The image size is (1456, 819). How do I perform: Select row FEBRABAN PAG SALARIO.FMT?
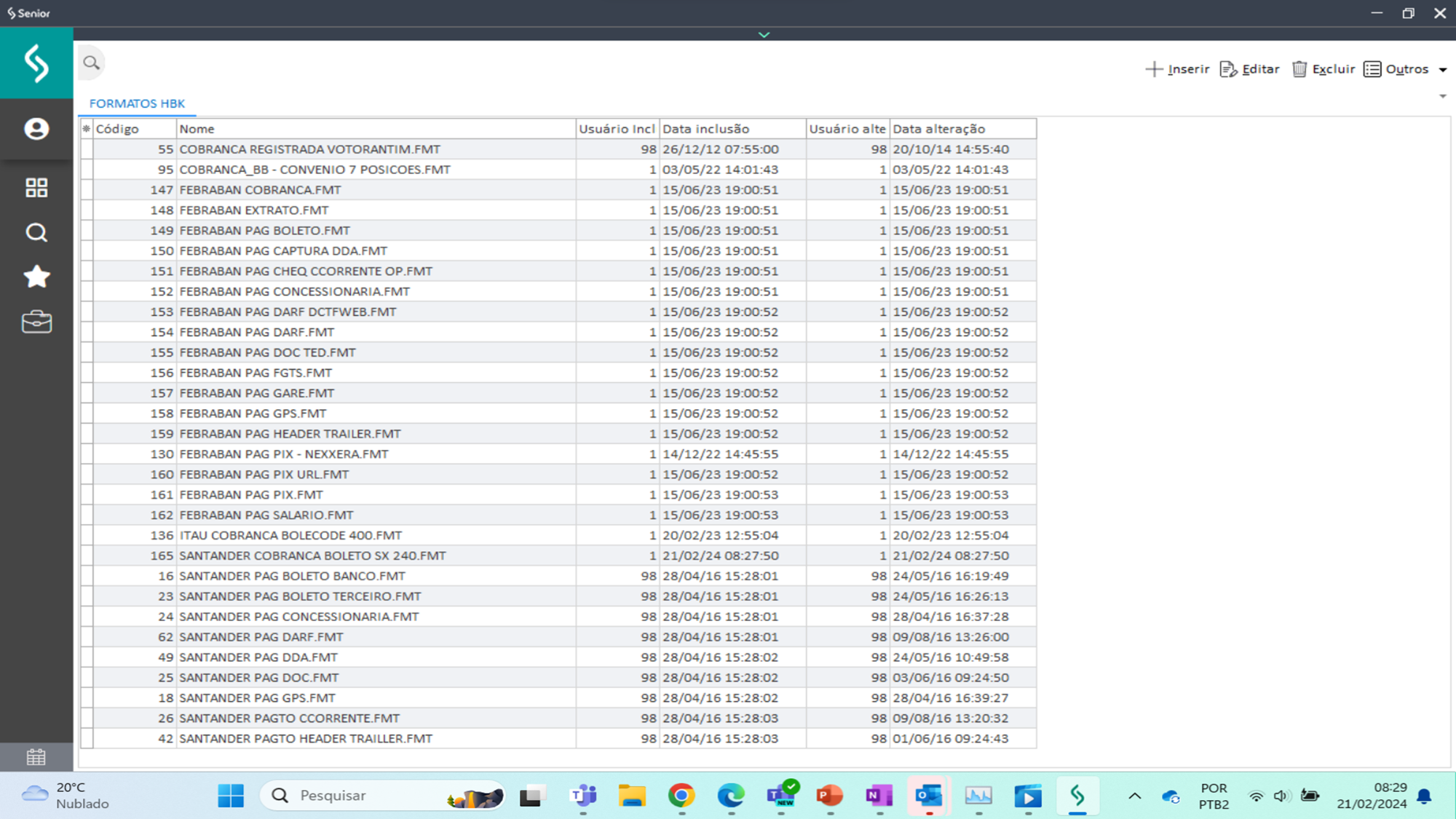(x=558, y=515)
